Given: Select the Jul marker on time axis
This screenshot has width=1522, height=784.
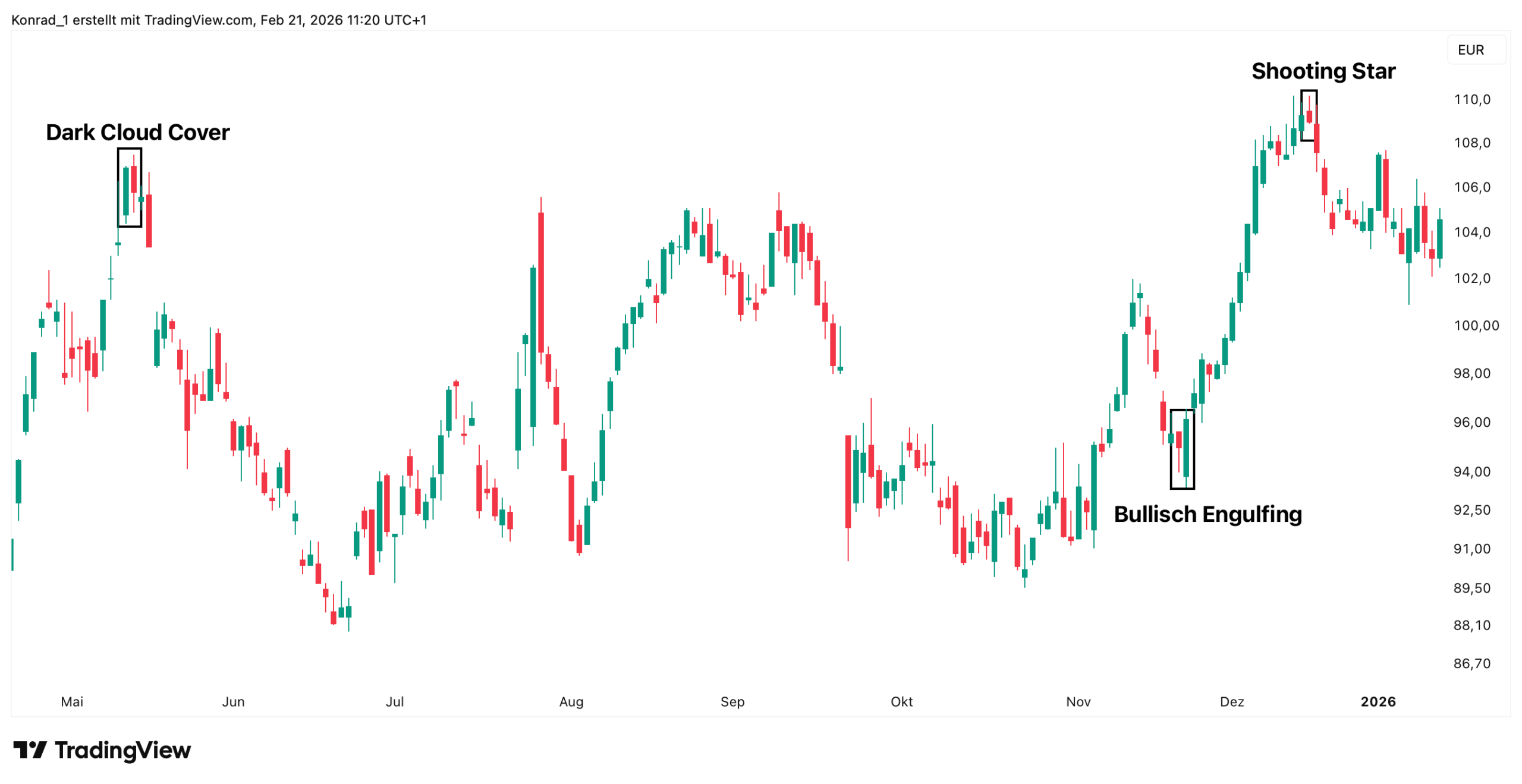Looking at the screenshot, I should click(395, 702).
